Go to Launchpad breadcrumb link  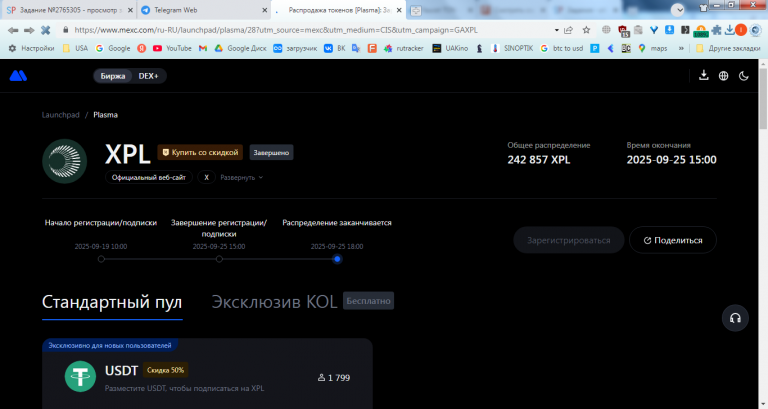pyautogui.click(x=61, y=115)
